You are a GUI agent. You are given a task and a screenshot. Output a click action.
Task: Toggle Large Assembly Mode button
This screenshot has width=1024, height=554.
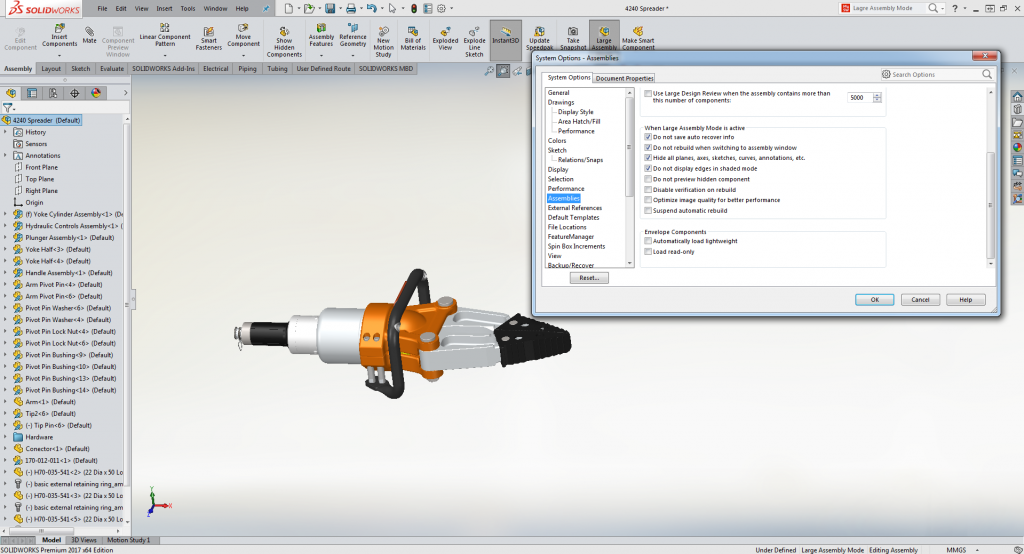tap(604, 38)
